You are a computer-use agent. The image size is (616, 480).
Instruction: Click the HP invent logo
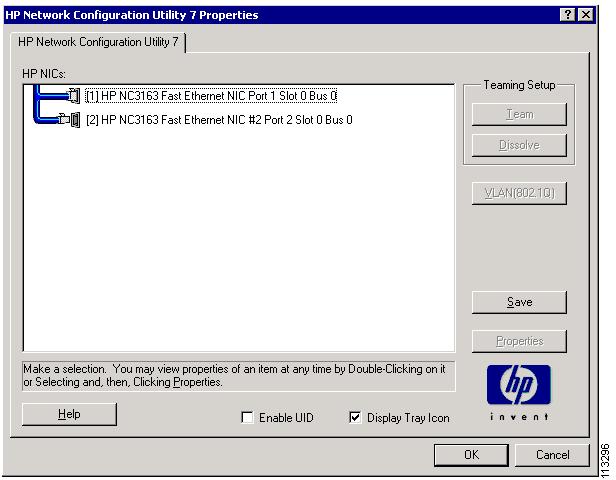point(519,393)
